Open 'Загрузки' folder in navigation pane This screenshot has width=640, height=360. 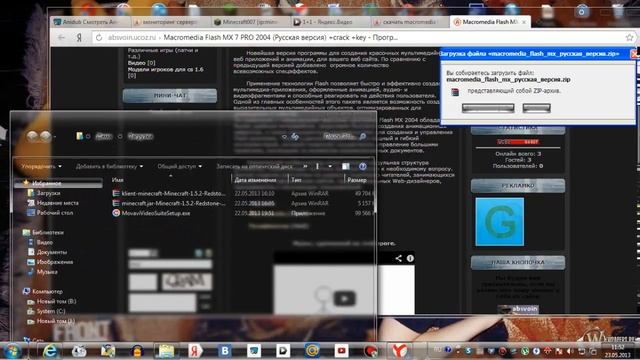[x=48, y=193]
